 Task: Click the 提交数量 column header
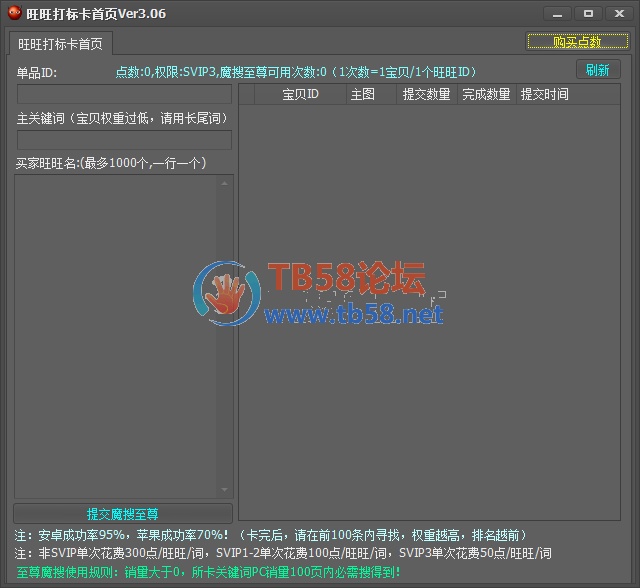tap(427, 94)
